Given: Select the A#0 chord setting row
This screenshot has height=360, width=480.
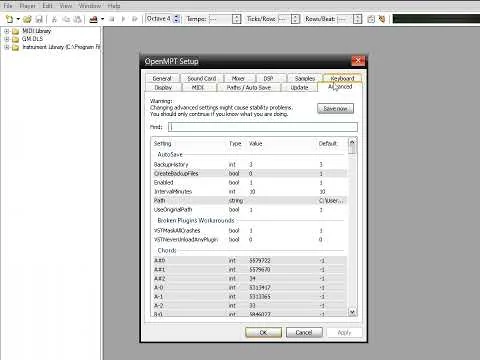Looking at the screenshot, I should coord(249,260).
